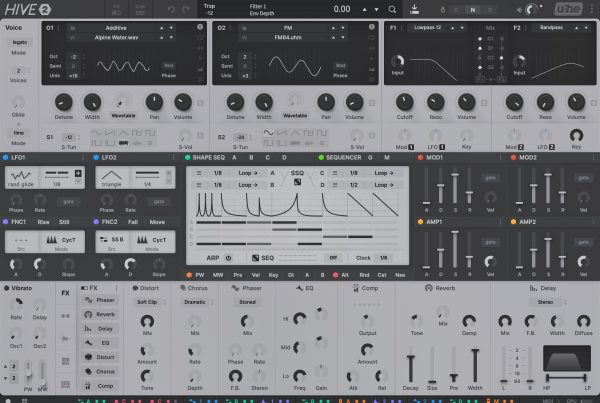This screenshot has width=600, height=403.
Task: Select the N engine mode button
Action: point(473,10)
